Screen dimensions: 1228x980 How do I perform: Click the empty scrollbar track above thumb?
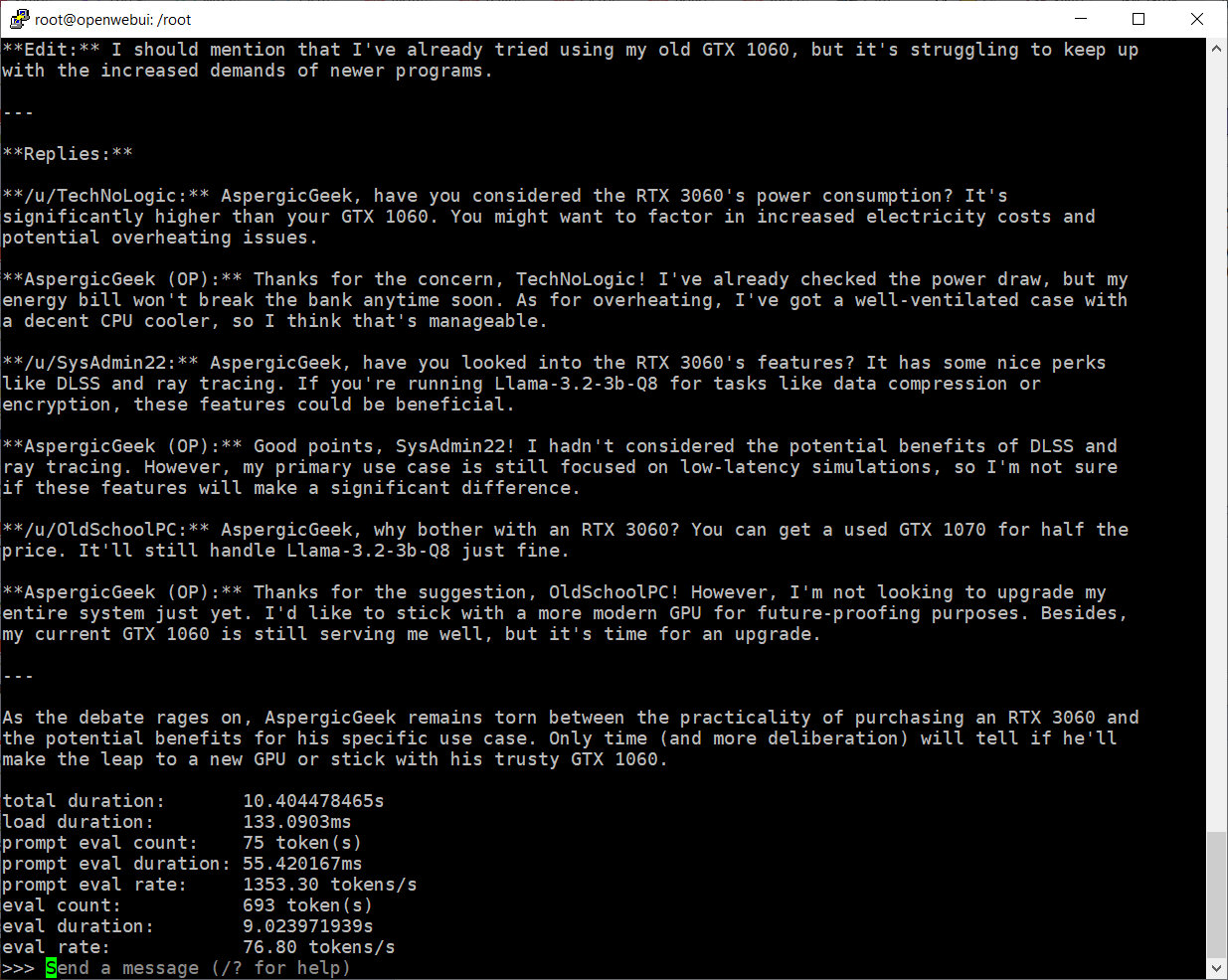tap(1216, 445)
